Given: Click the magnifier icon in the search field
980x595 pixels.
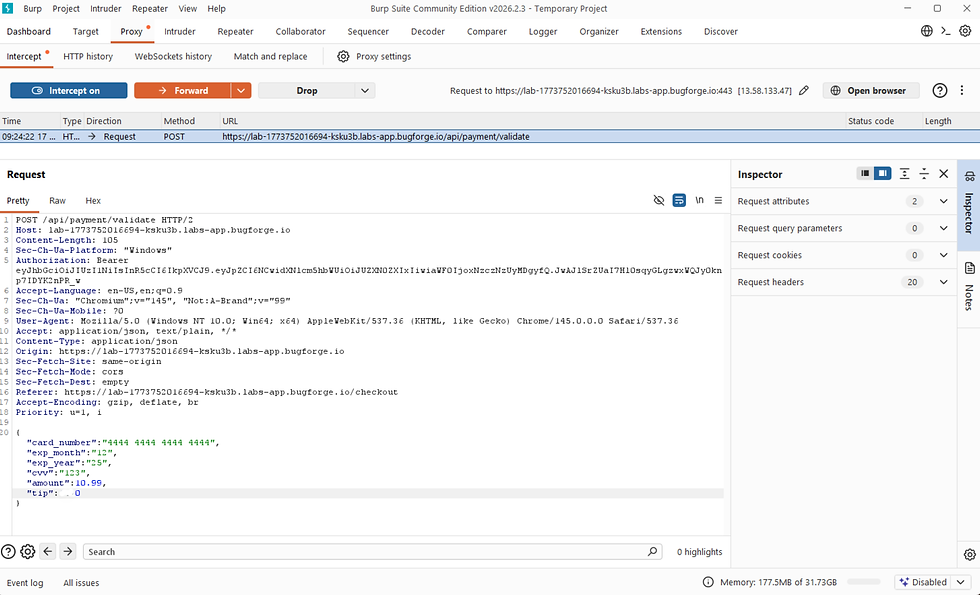Looking at the screenshot, I should point(652,551).
